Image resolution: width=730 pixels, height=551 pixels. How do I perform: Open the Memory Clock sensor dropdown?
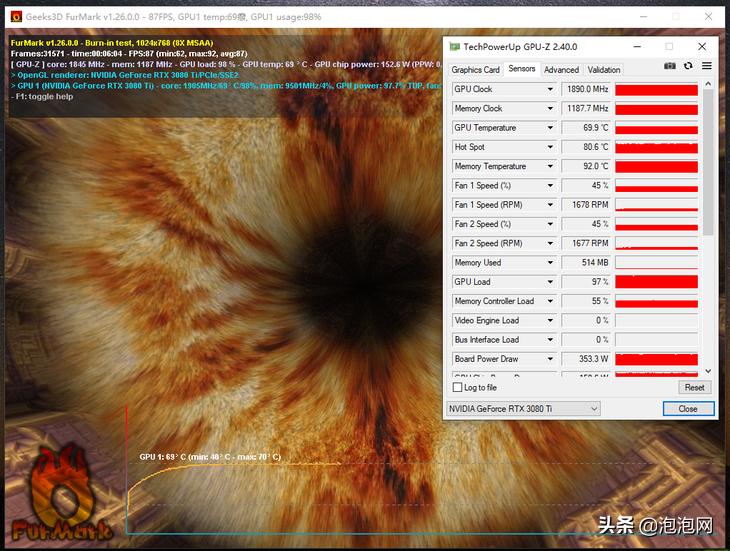pyautogui.click(x=550, y=108)
